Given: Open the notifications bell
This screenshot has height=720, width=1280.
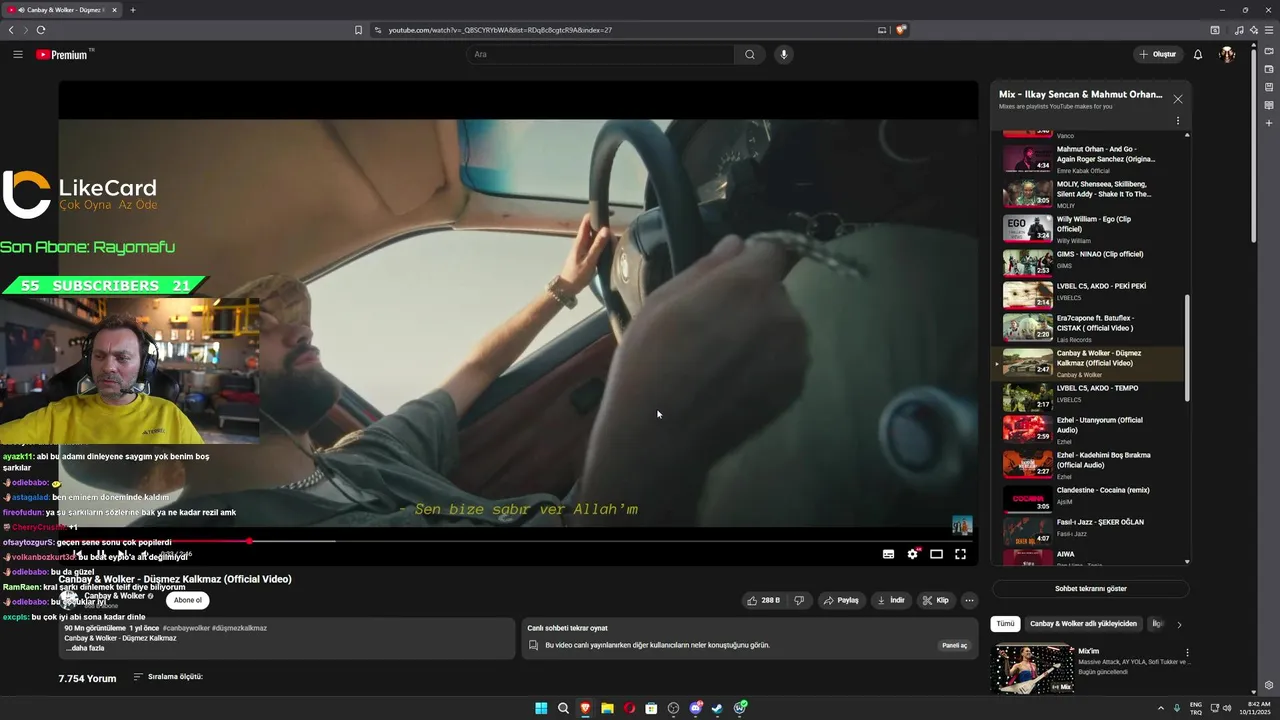Looking at the screenshot, I should [x=1198, y=54].
